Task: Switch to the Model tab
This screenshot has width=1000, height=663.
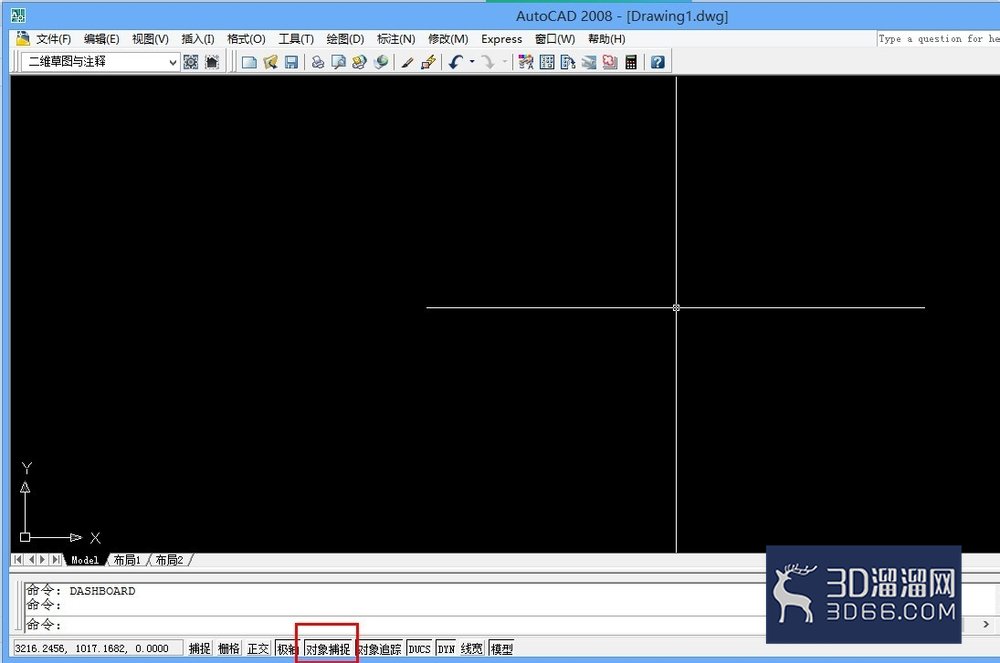Action: 85,560
